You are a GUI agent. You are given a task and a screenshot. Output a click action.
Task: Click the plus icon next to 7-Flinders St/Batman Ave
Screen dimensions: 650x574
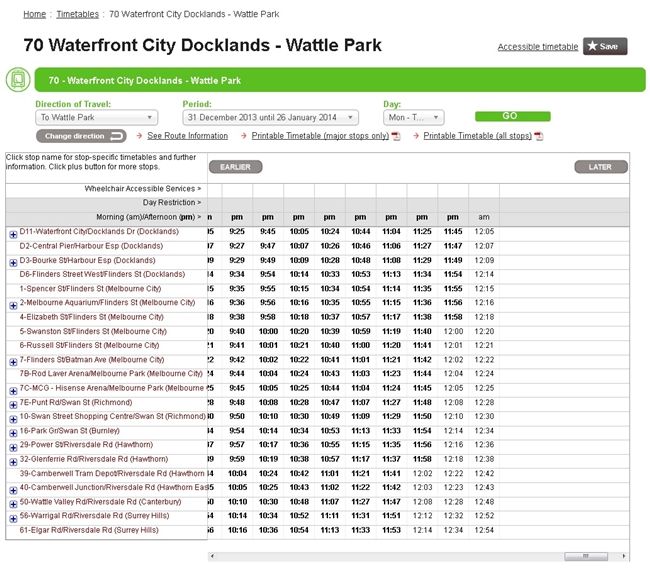pos(13,360)
